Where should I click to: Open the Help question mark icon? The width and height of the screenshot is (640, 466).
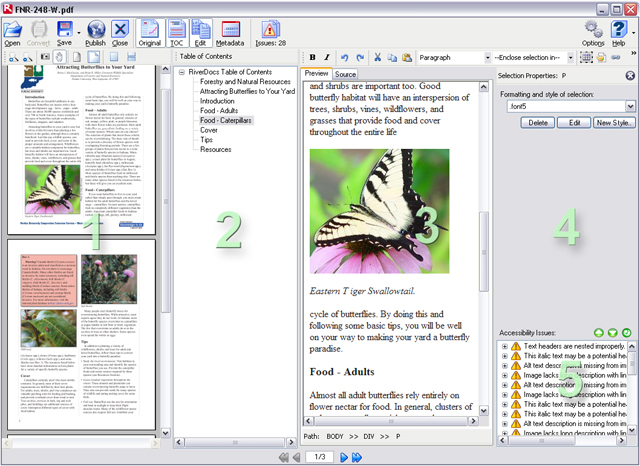click(x=619, y=33)
